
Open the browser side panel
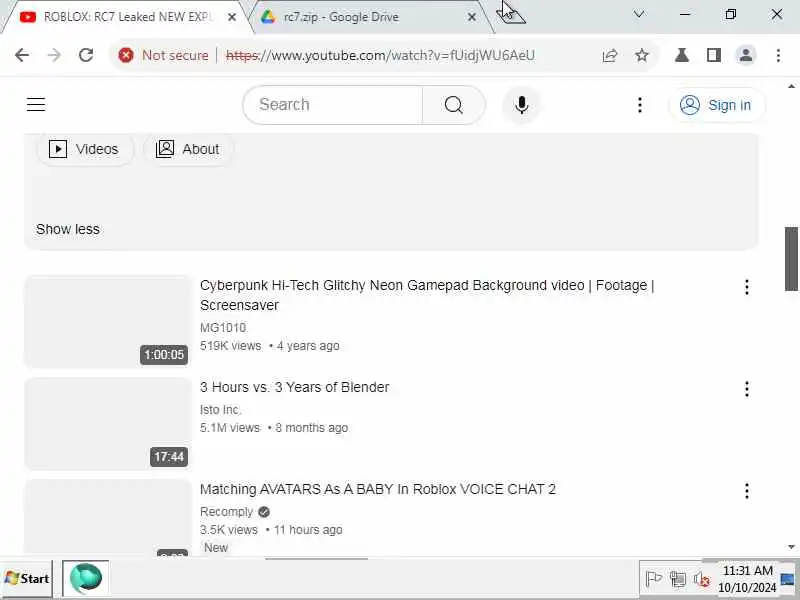[x=714, y=55]
